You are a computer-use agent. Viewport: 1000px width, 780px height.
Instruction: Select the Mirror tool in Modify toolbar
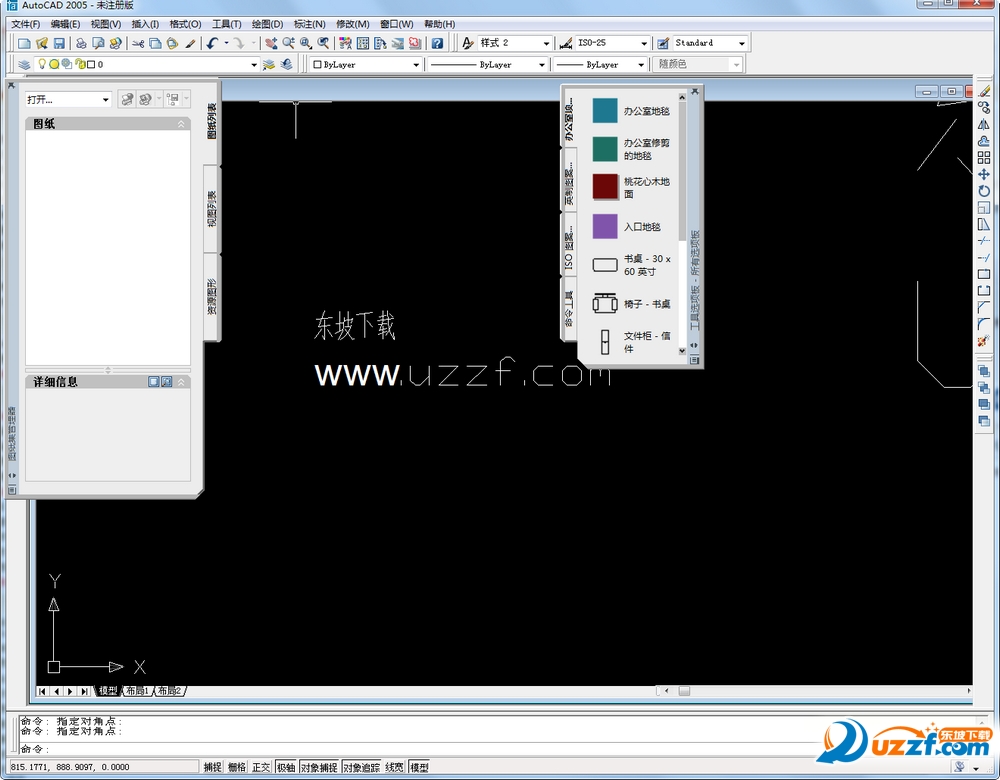[x=984, y=124]
